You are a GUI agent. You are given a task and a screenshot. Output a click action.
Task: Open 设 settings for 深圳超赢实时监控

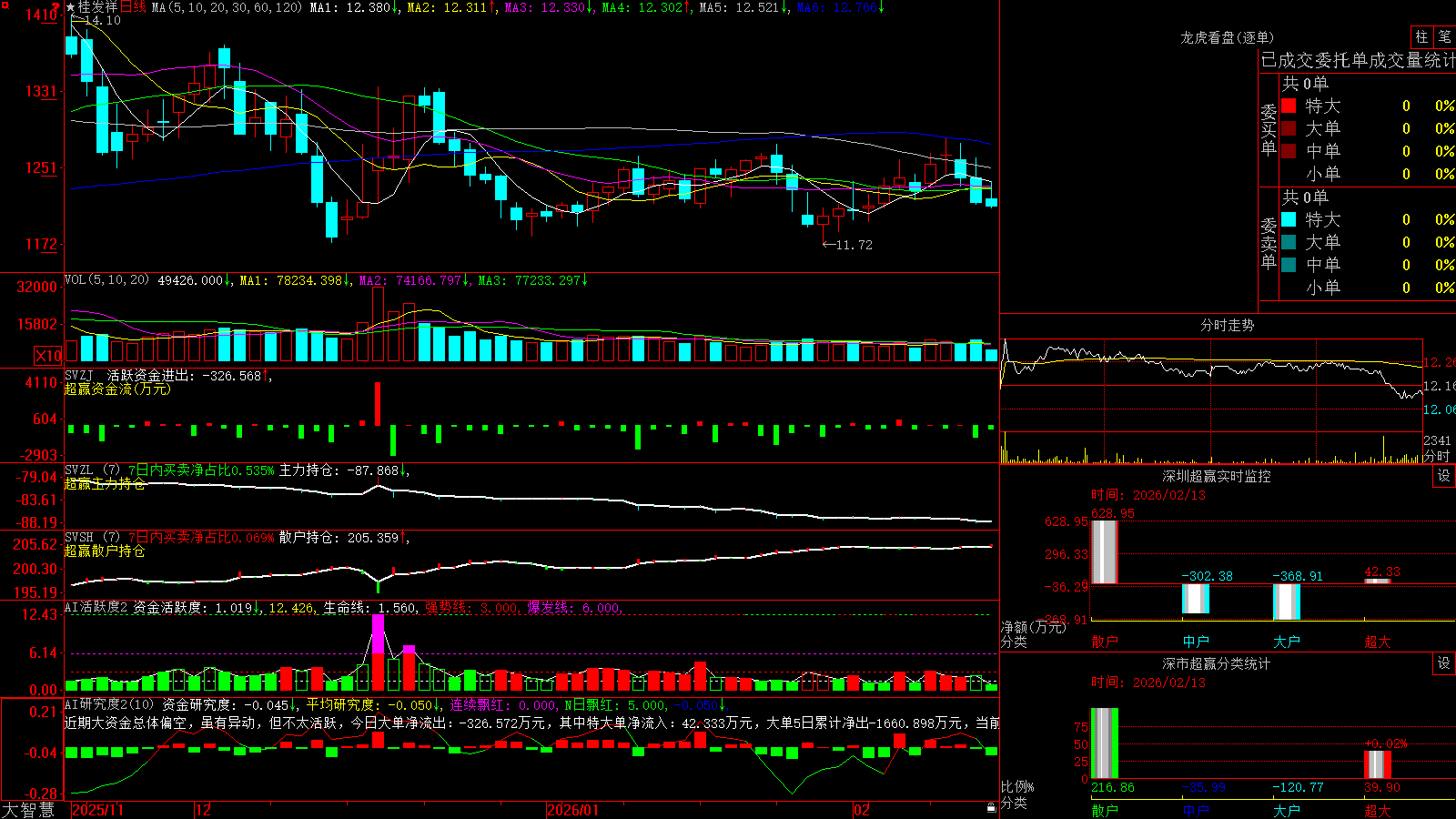pos(1444,476)
